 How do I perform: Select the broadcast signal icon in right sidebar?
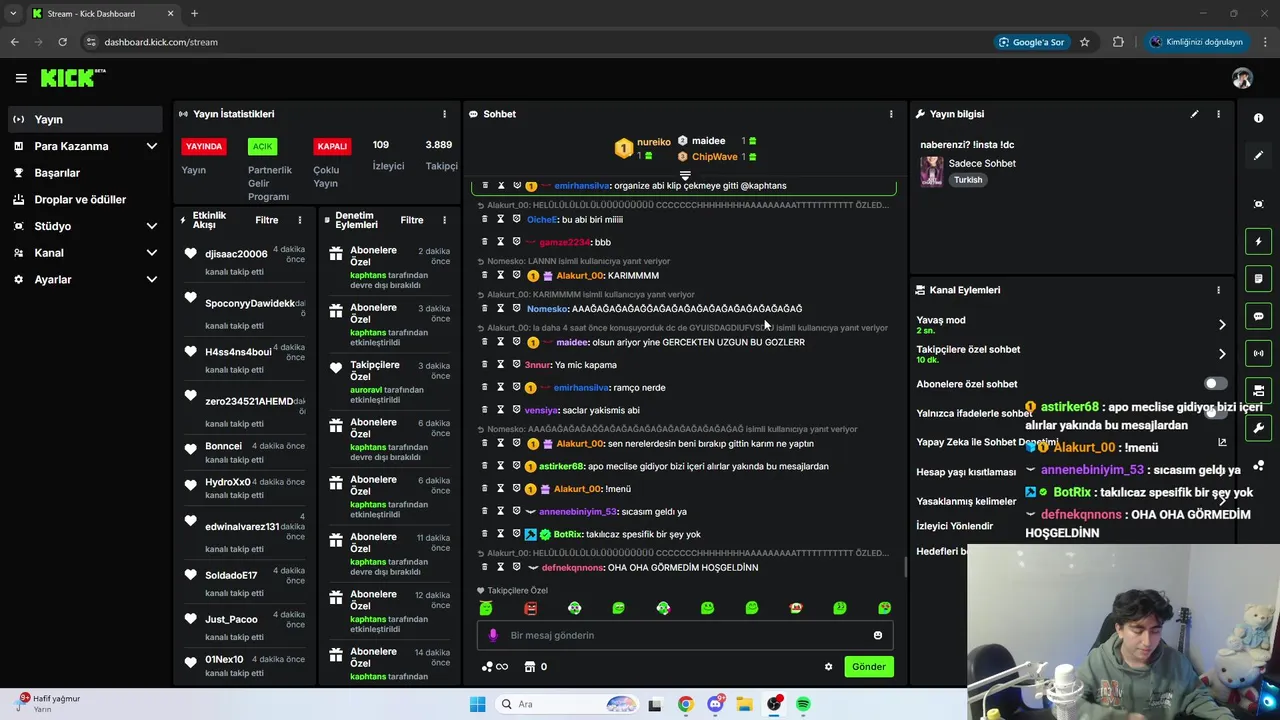pos(1258,353)
